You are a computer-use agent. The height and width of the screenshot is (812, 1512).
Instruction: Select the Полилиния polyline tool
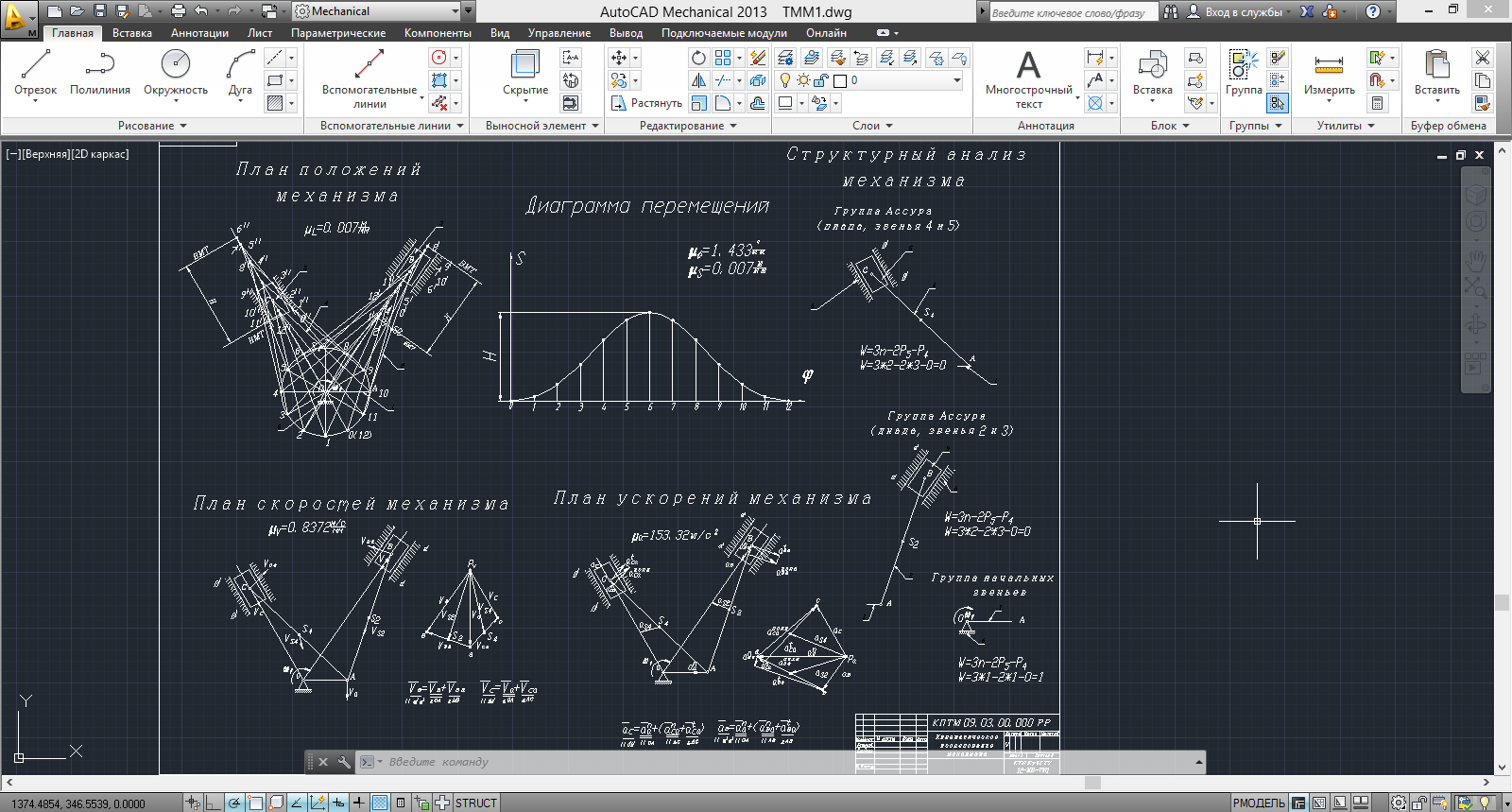[99, 74]
